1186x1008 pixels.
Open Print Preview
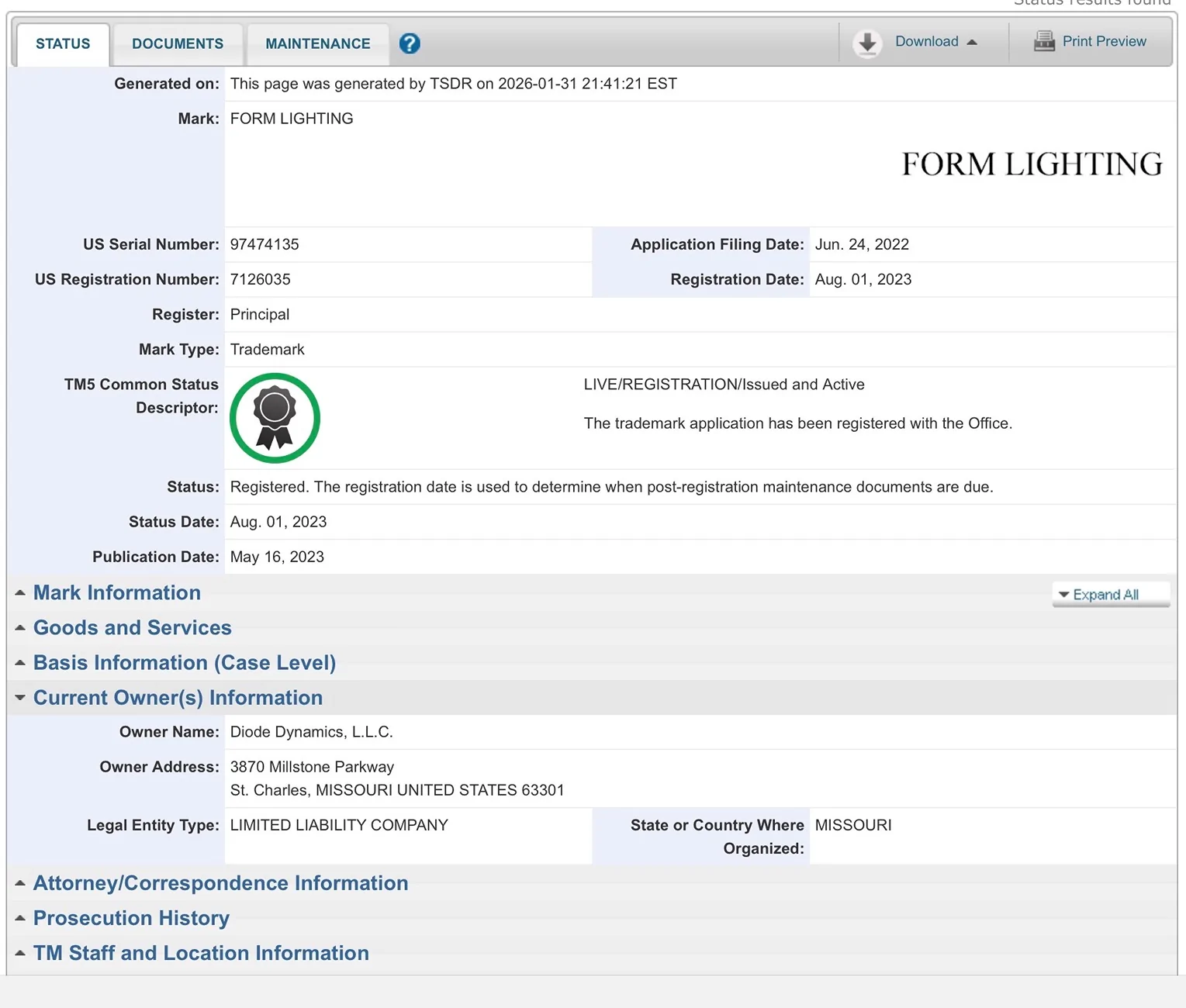[x=1104, y=41]
